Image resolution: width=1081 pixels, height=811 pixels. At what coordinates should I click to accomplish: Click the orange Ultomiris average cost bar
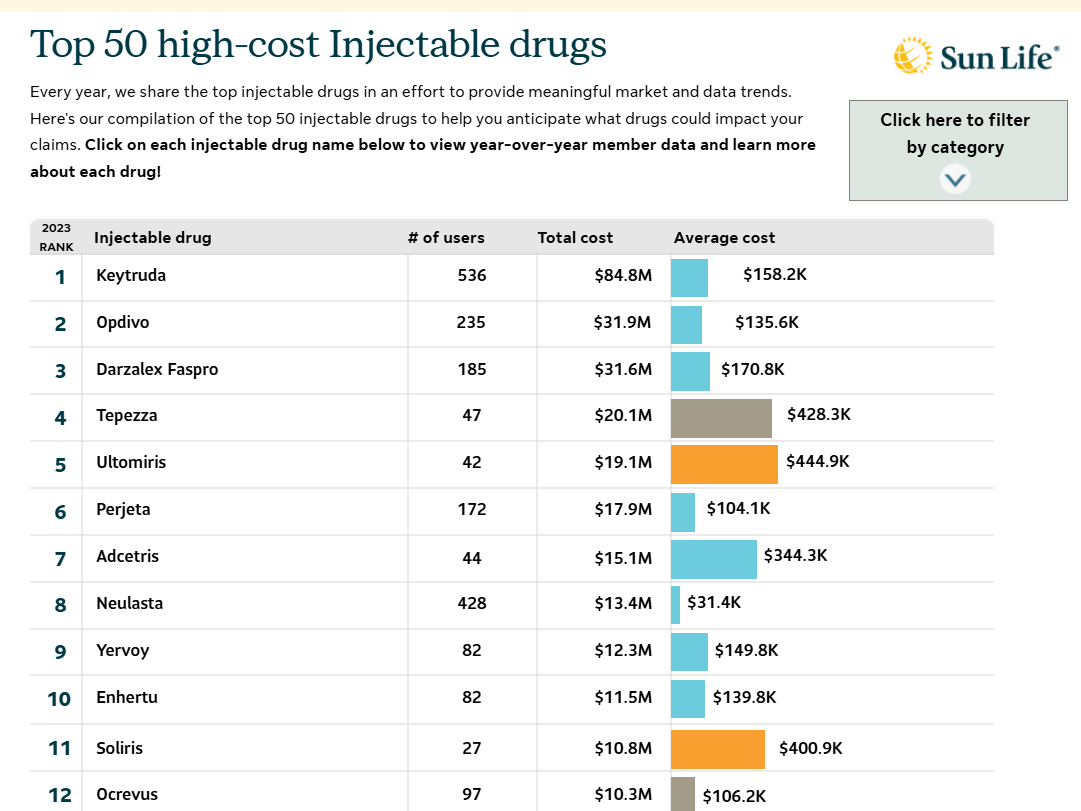click(x=724, y=464)
